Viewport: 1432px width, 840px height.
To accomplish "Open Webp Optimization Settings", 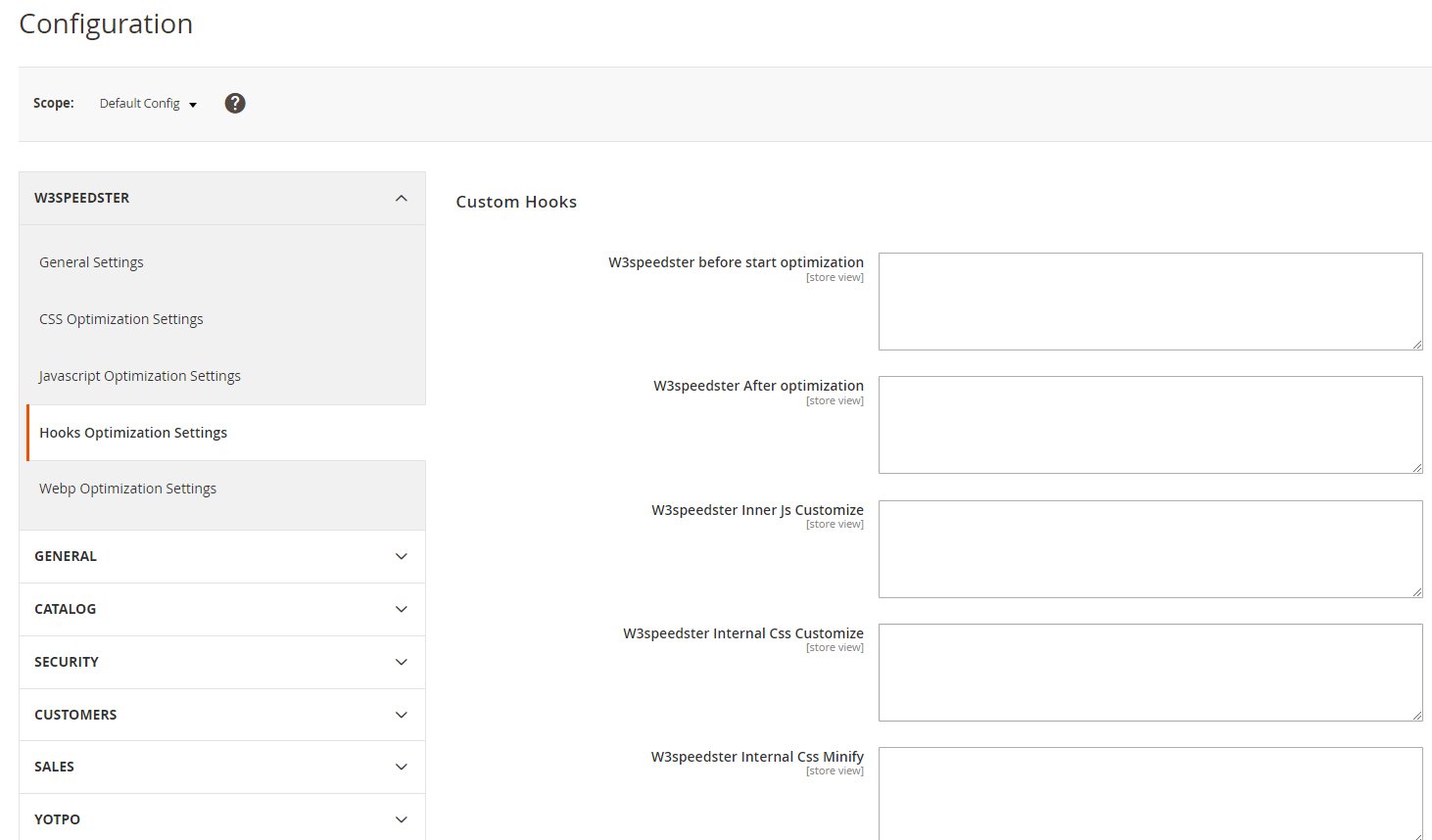I will [128, 489].
